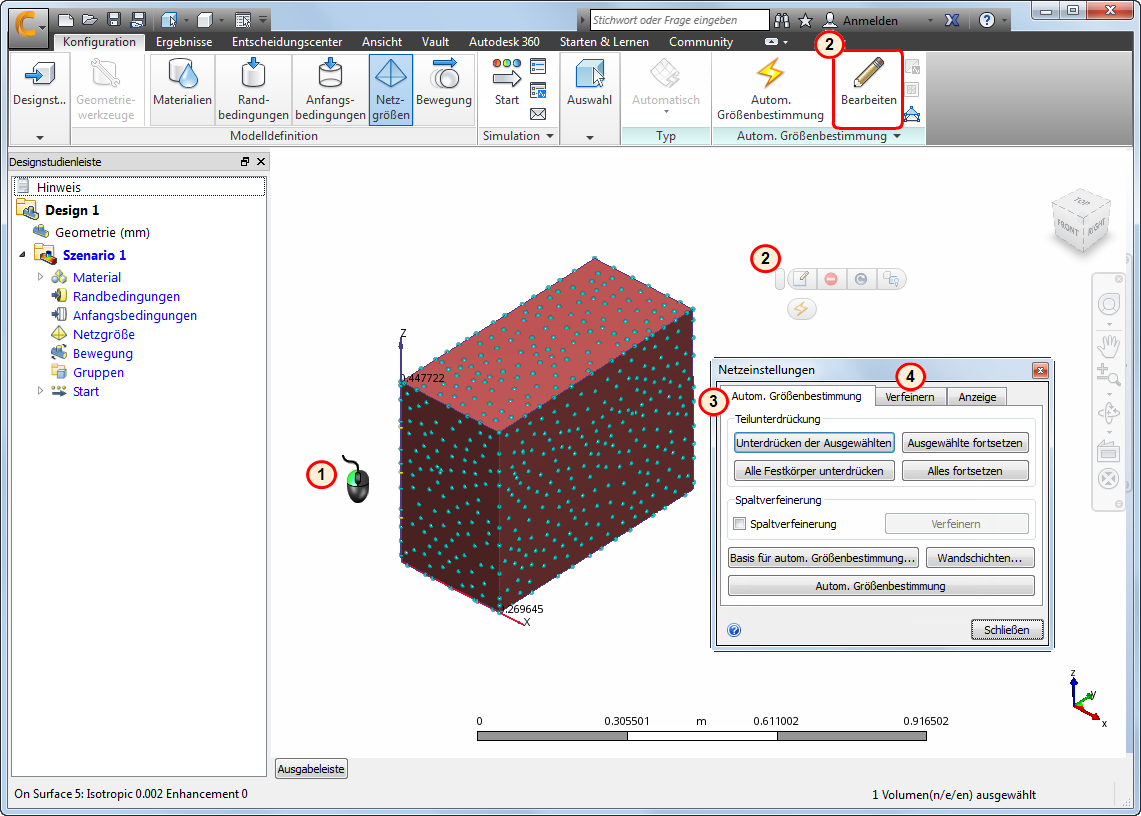This screenshot has width=1141, height=816.
Task: Click the Zoom tool in navigation bar
Action: [1108, 375]
